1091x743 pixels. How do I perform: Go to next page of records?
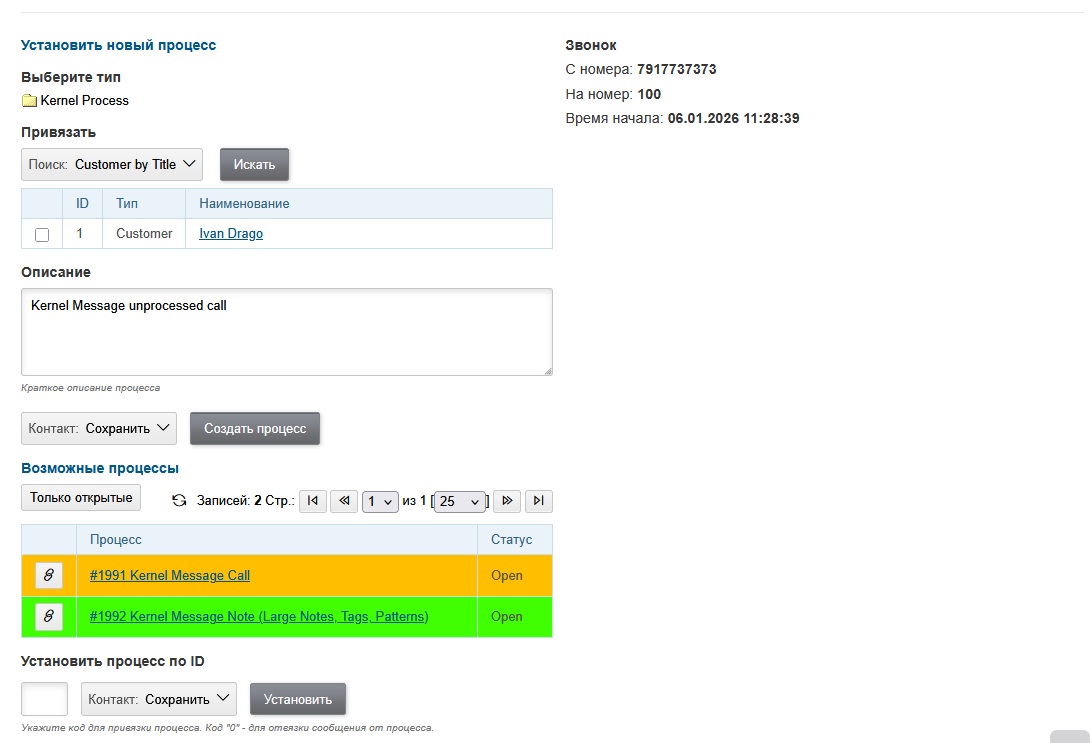(x=507, y=501)
